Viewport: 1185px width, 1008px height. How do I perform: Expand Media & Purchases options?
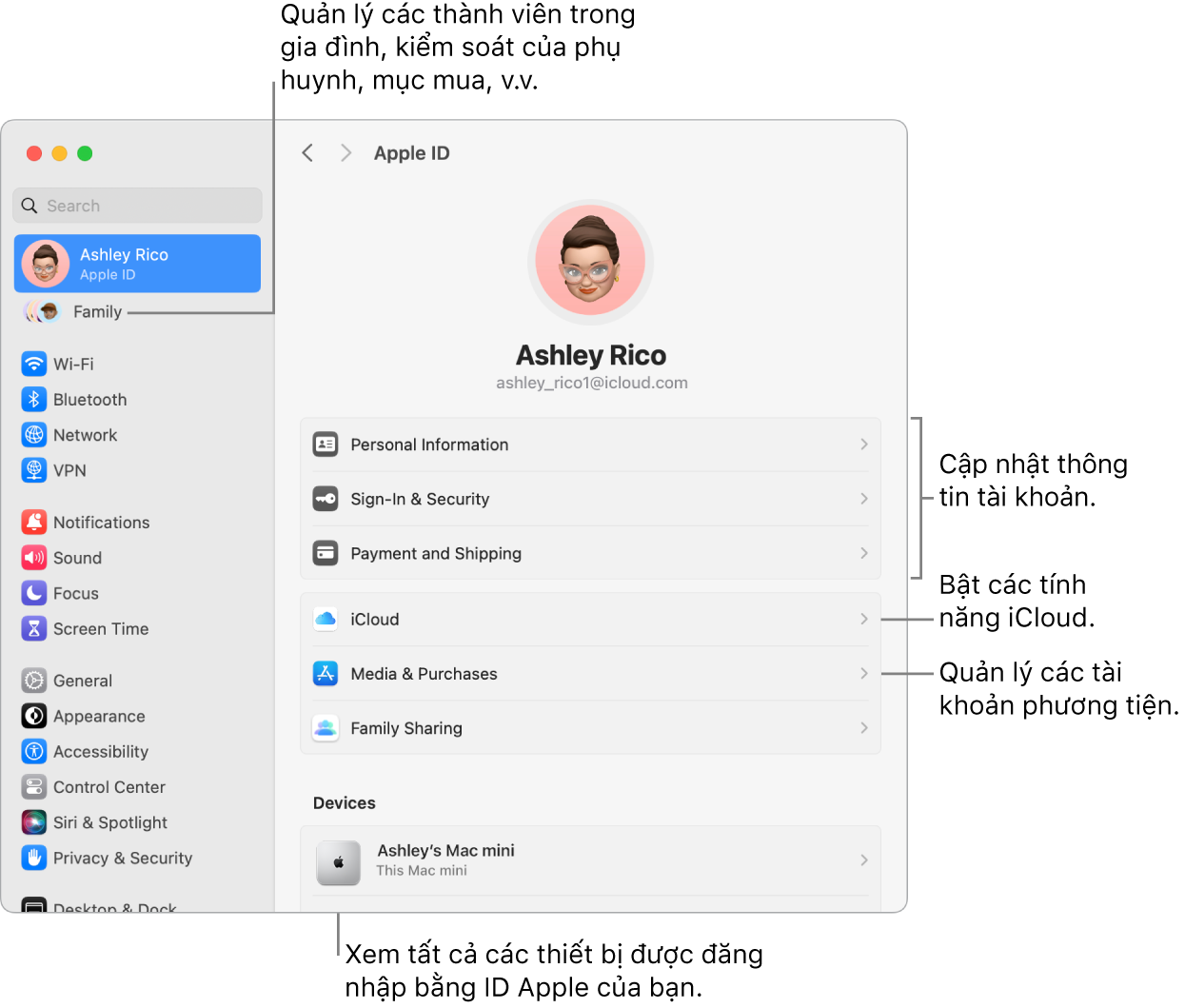coord(590,673)
